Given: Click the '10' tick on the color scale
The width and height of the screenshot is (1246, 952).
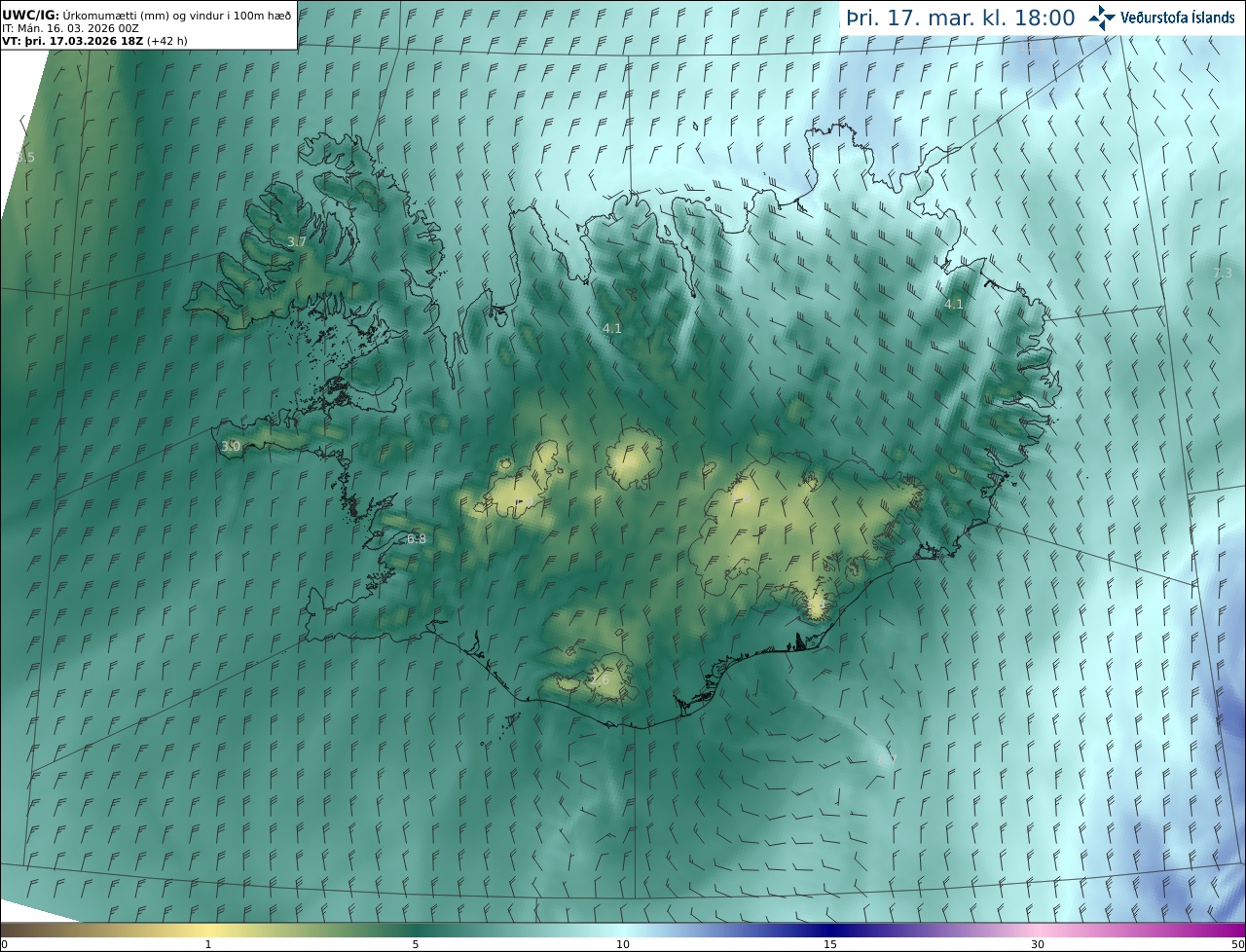Looking at the screenshot, I should pos(623,944).
